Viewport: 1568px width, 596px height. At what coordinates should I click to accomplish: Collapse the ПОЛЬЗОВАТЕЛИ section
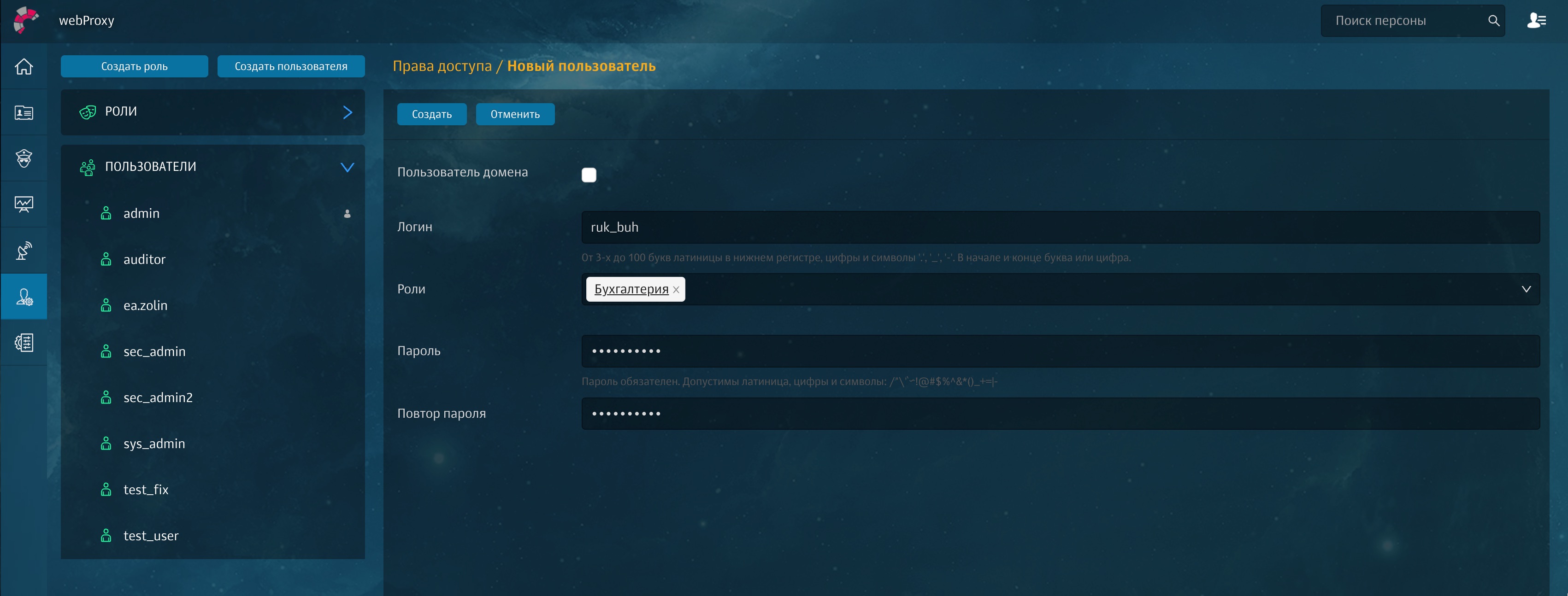[347, 167]
